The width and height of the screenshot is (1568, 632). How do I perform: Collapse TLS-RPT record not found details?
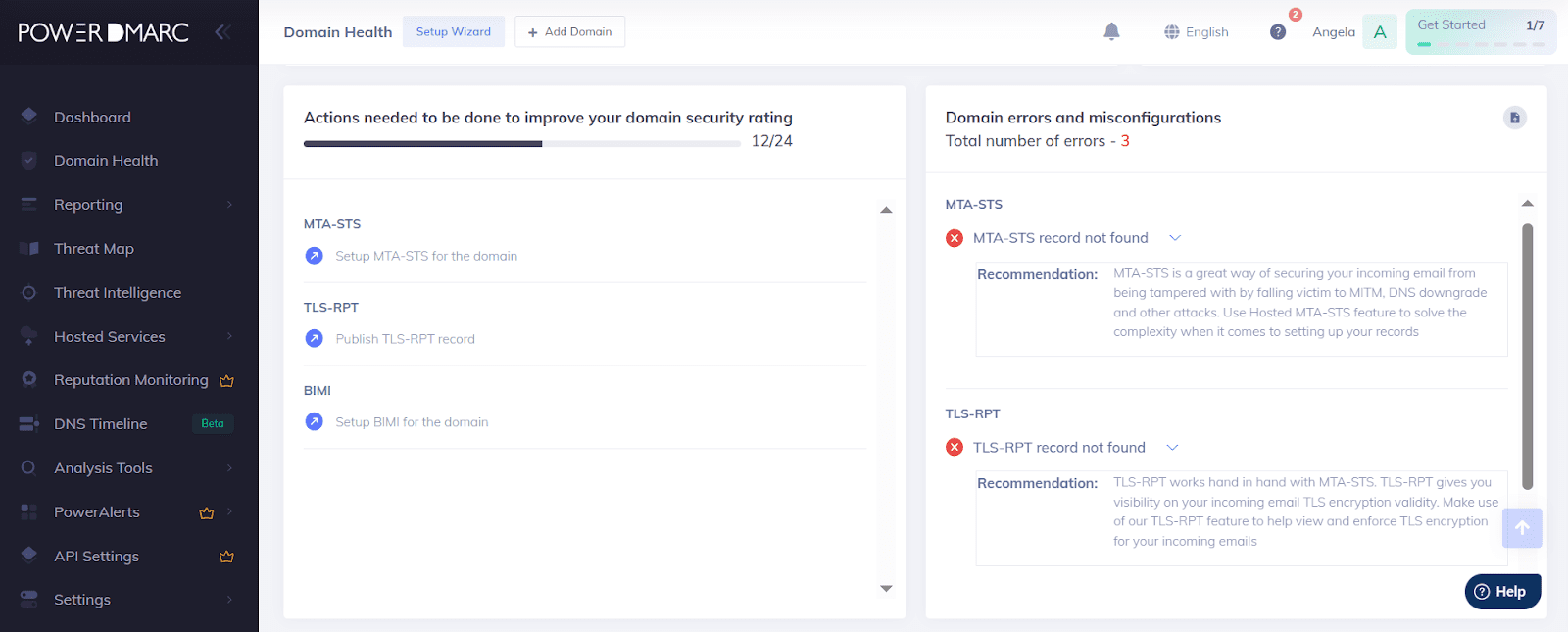coord(1172,448)
